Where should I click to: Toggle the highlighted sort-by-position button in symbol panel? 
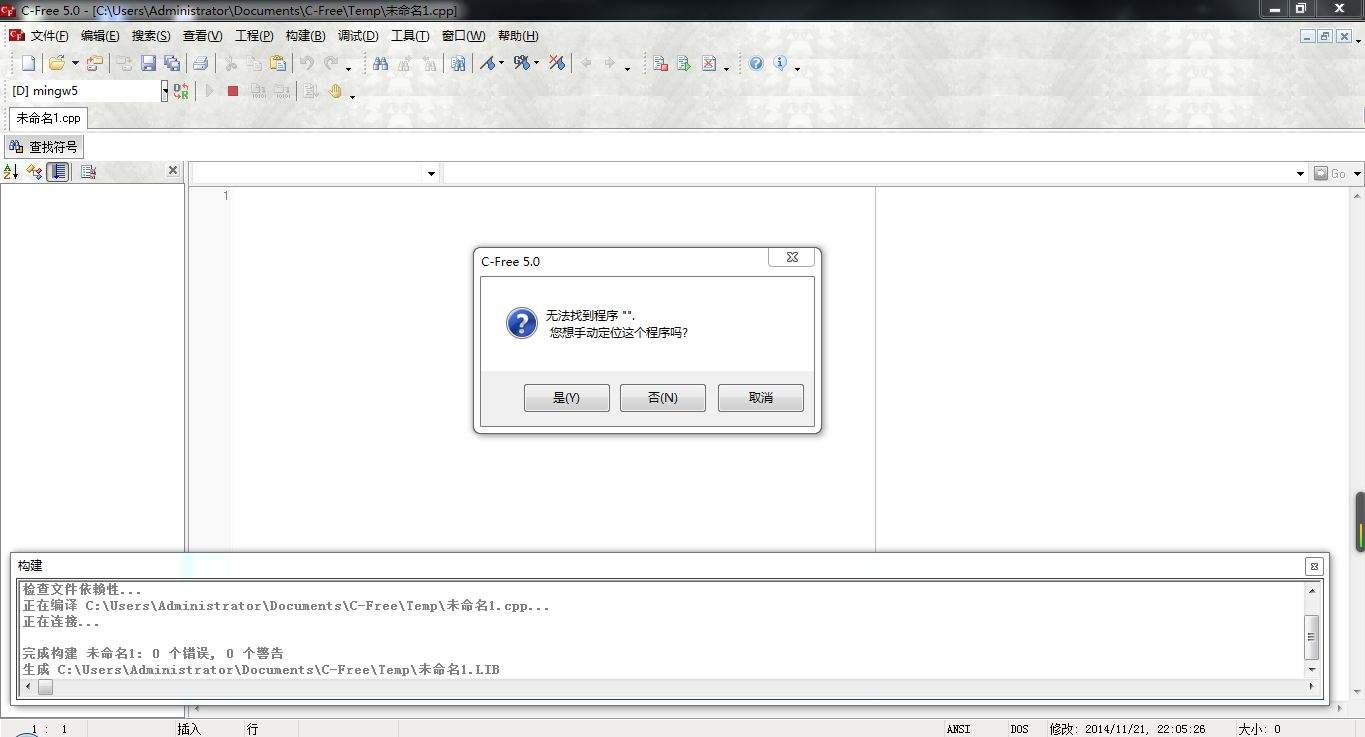(59, 172)
